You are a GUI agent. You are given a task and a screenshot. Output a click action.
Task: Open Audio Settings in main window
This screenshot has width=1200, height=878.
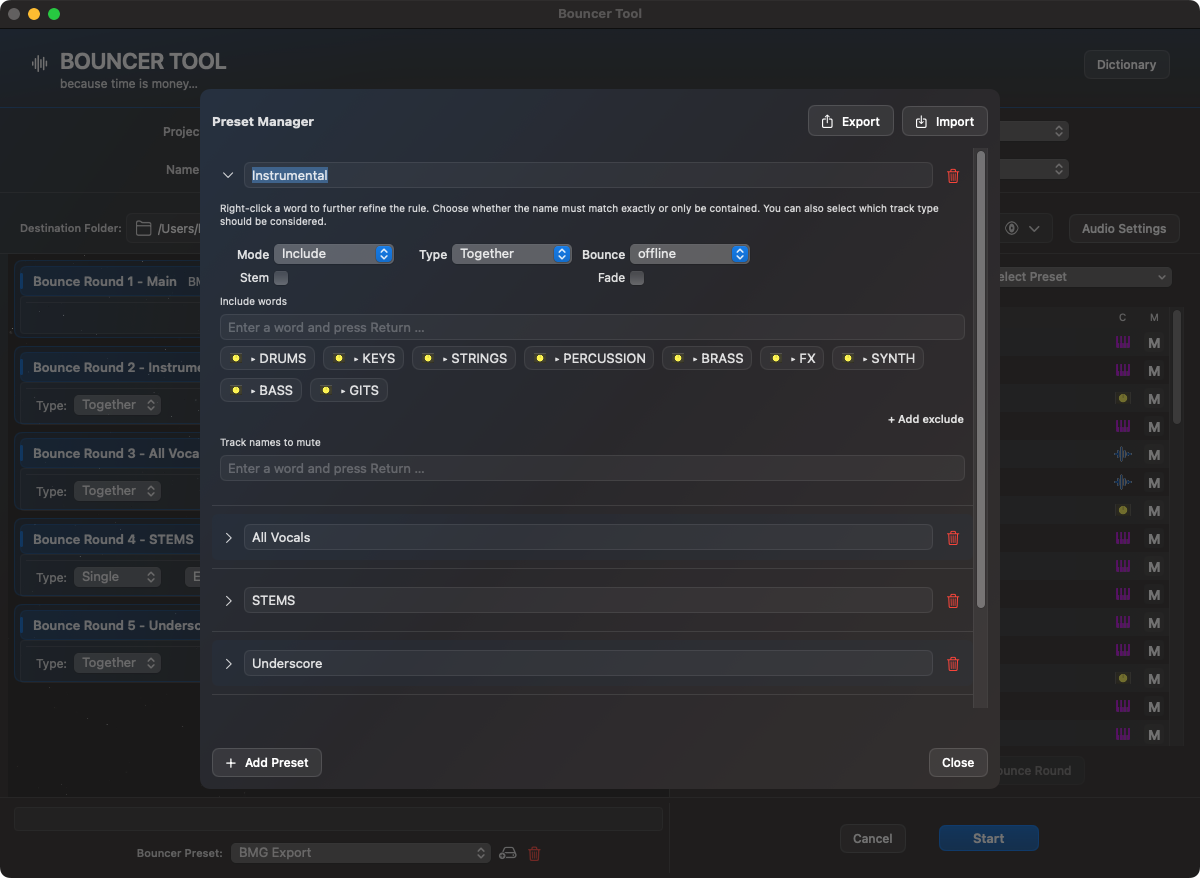(x=1124, y=229)
